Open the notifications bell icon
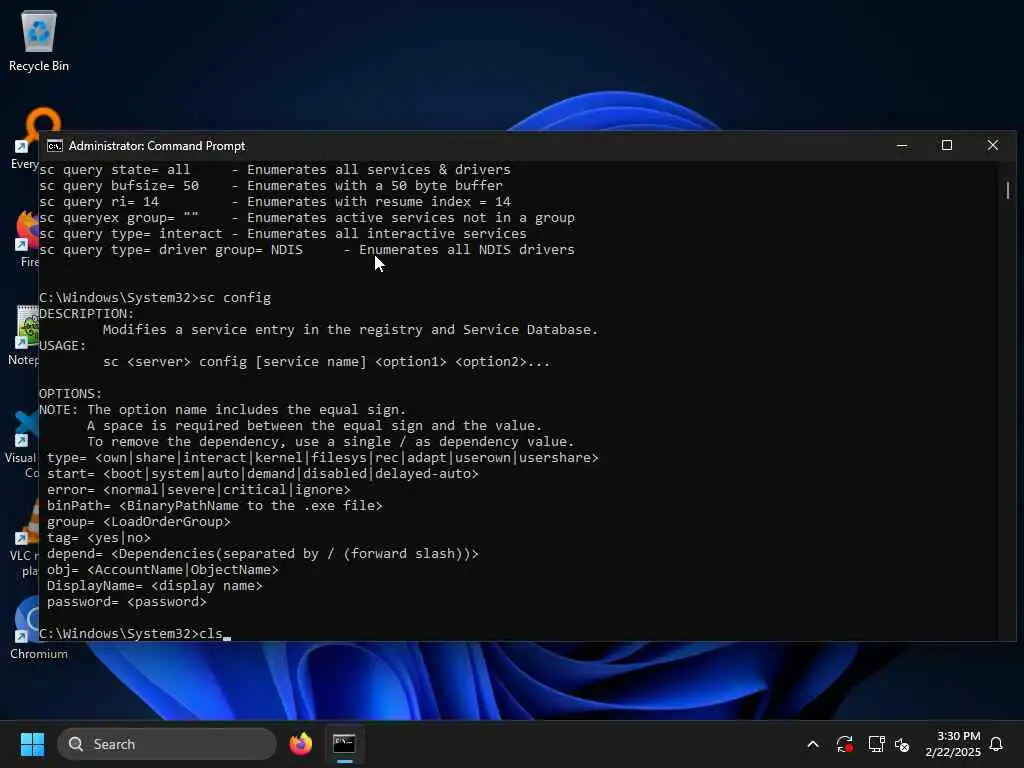Viewport: 1024px width, 768px height. tap(996, 744)
